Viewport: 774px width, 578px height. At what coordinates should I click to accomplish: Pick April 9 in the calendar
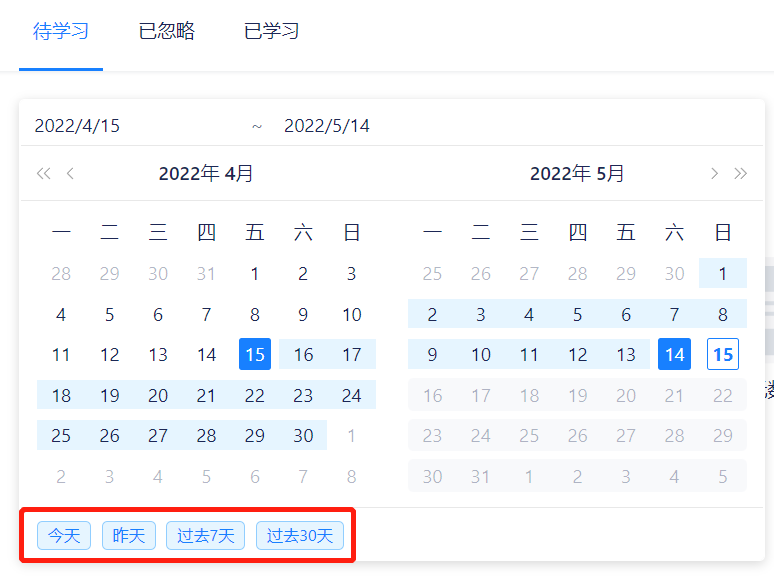pos(303,314)
